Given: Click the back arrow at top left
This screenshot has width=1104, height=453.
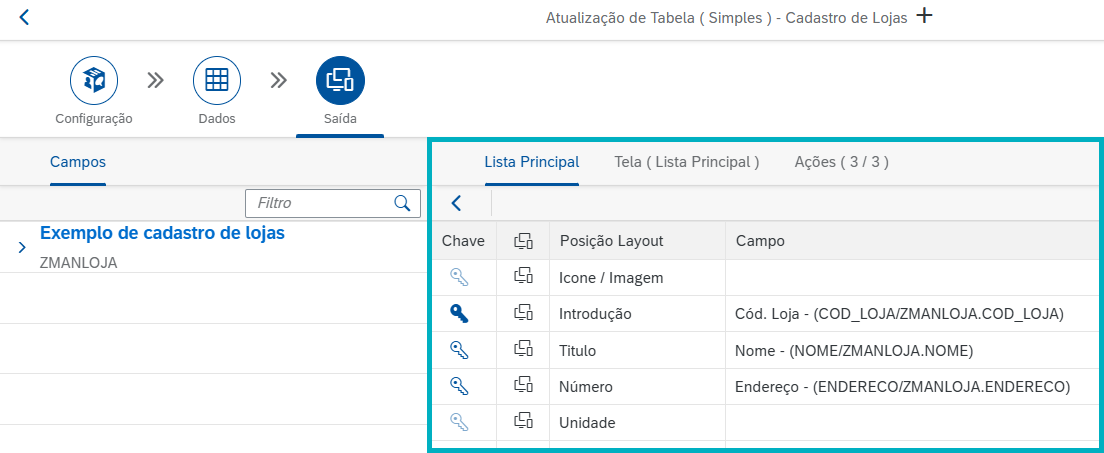Looking at the screenshot, I should 24,17.
